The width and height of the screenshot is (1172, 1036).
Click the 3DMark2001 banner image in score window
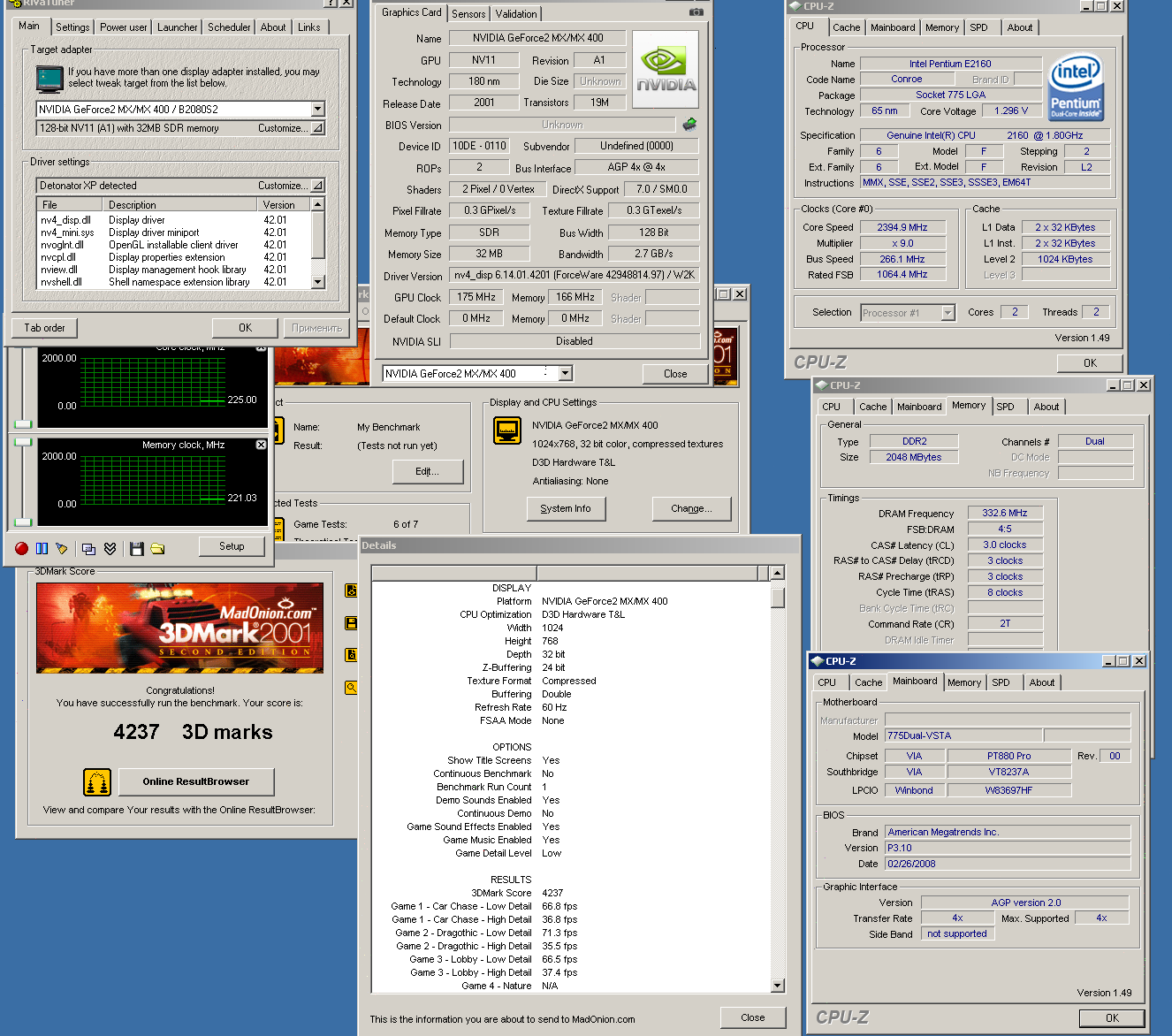coord(179,628)
